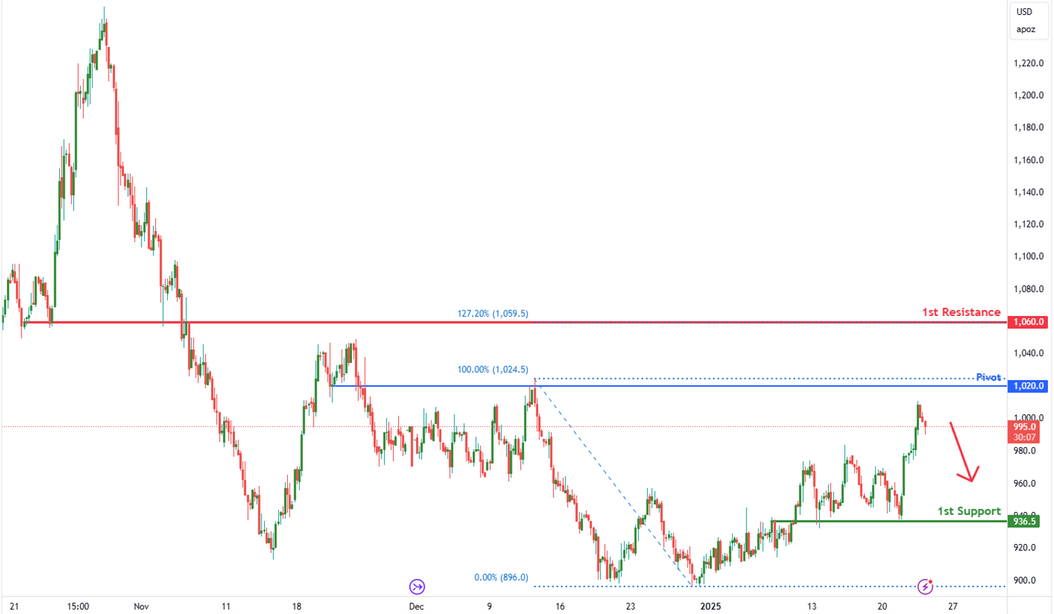Click the 1,220.0 value on price axis
The height and width of the screenshot is (614, 1054).
pyautogui.click(x=1028, y=63)
